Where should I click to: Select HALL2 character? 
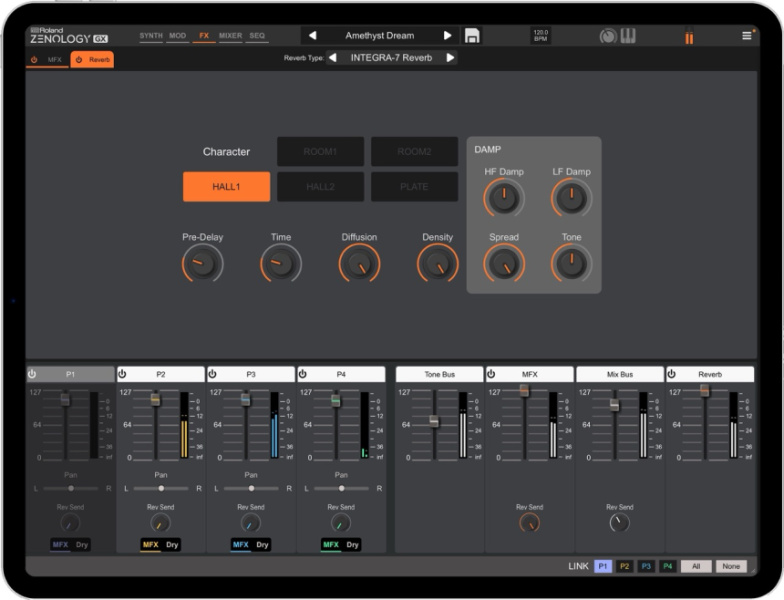coord(320,186)
